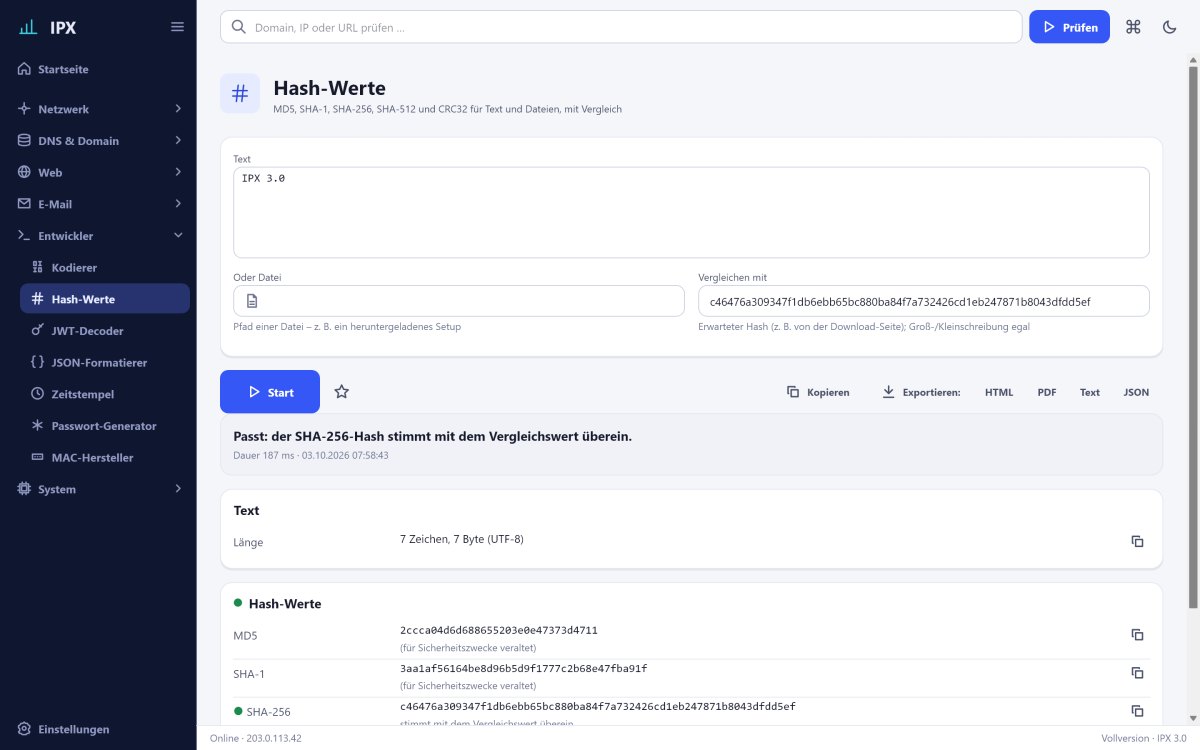Open Startseite in the sidebar

[x=98, y=69]
